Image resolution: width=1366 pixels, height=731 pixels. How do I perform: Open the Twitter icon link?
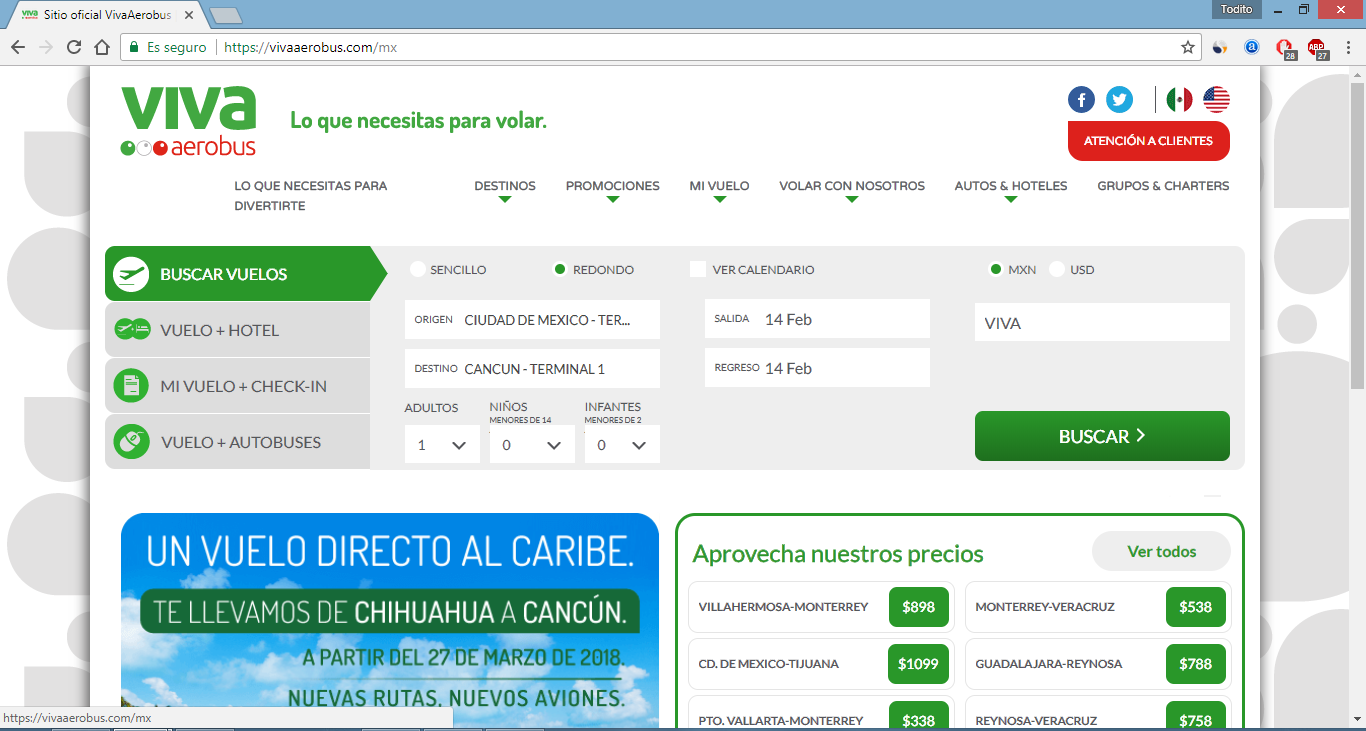pos(1120,100)
